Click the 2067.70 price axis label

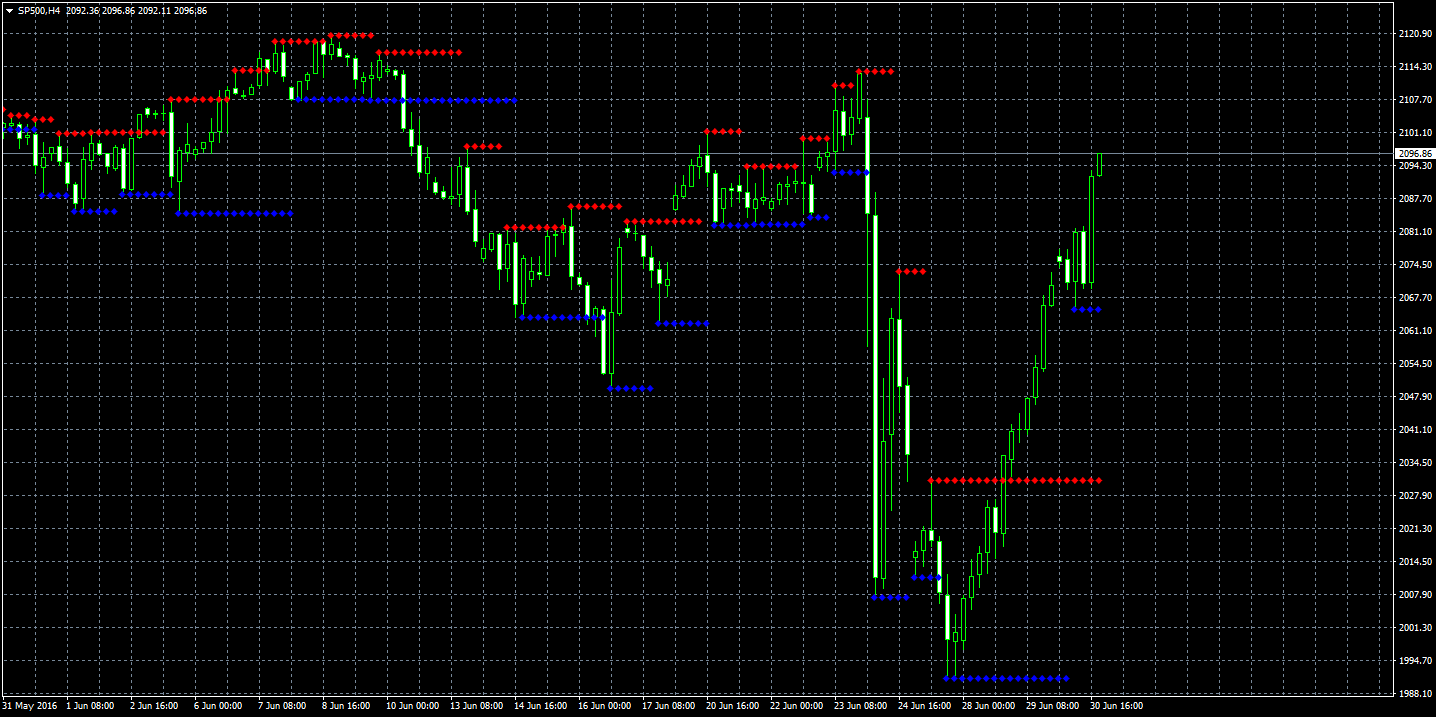click(x=1416, y=298)
